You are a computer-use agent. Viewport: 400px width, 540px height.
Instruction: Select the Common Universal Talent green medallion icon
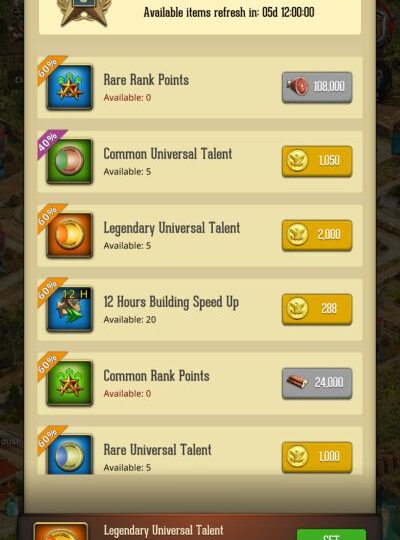click(x=70, y=161)
